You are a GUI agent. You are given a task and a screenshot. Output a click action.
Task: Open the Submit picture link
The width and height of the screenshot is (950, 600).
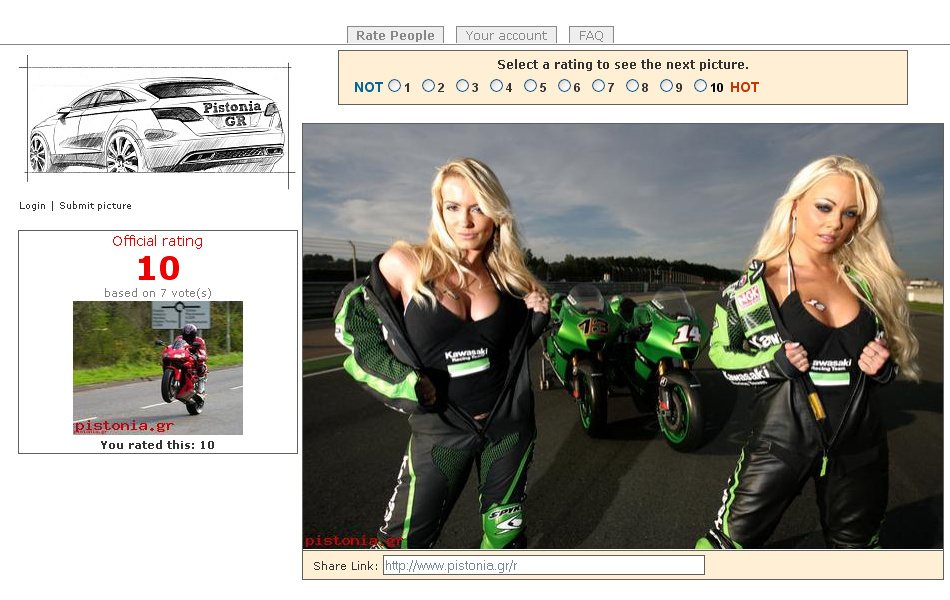pyautogui.click(x=95, y=206)
